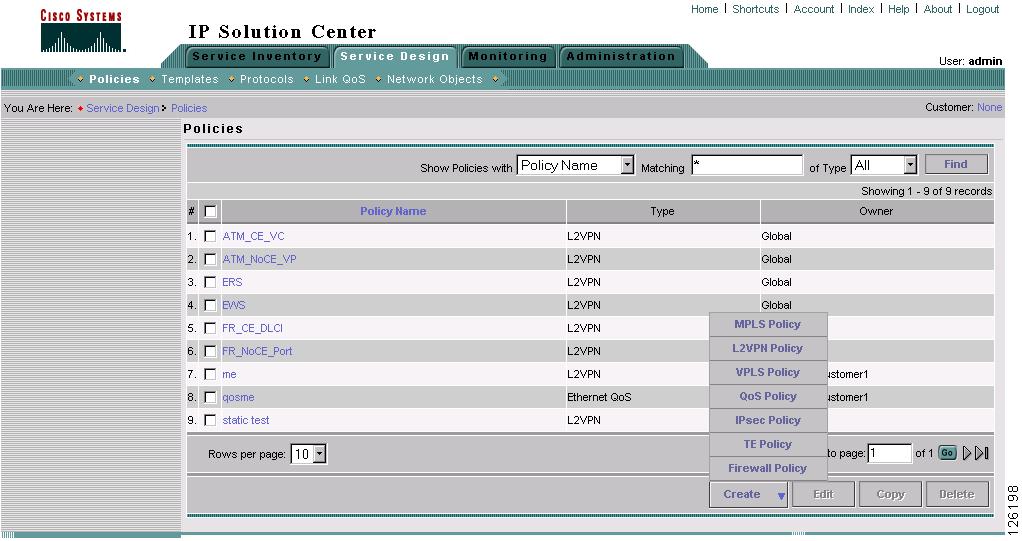Switch to Service Design tab
1022x541 pixels.
tap(395, 57)
